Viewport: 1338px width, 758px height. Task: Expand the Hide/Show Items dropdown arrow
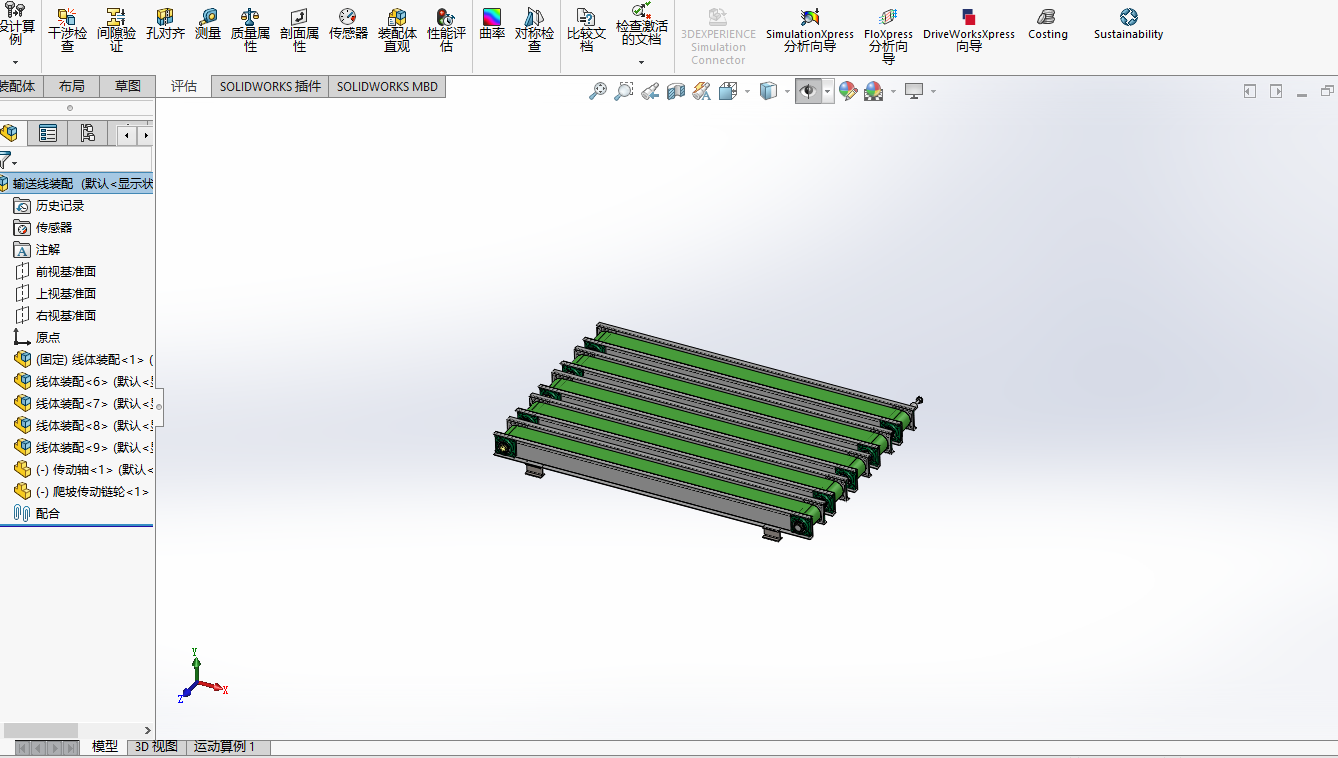coord(828,91)
